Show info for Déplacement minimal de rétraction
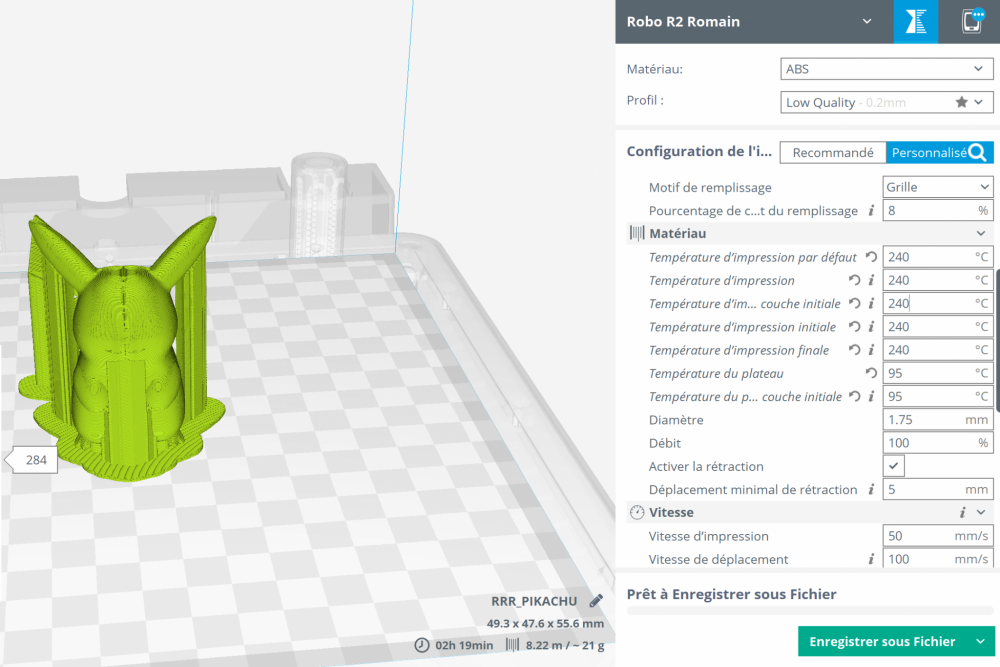Screen dimensions: 1000x667 click(871, 490)
